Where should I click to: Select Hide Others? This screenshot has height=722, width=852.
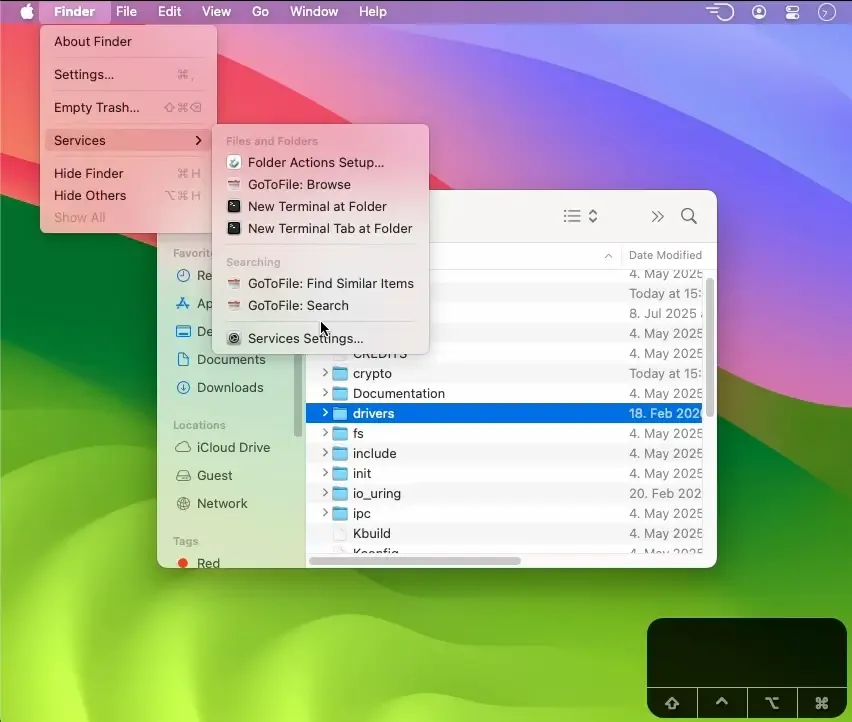click(x=128, y=196)
